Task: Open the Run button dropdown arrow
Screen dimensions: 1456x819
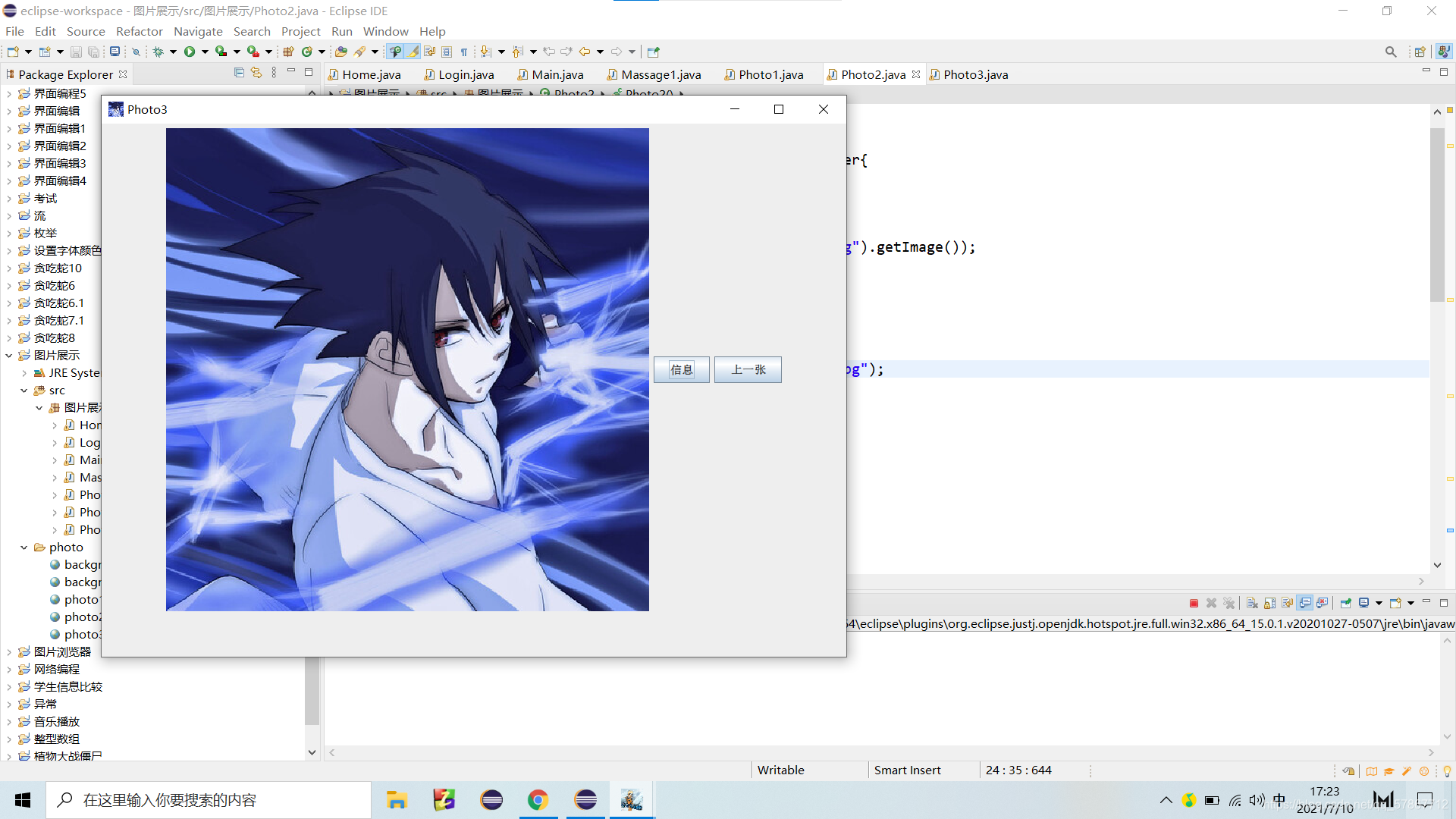Action: (205, 52)
